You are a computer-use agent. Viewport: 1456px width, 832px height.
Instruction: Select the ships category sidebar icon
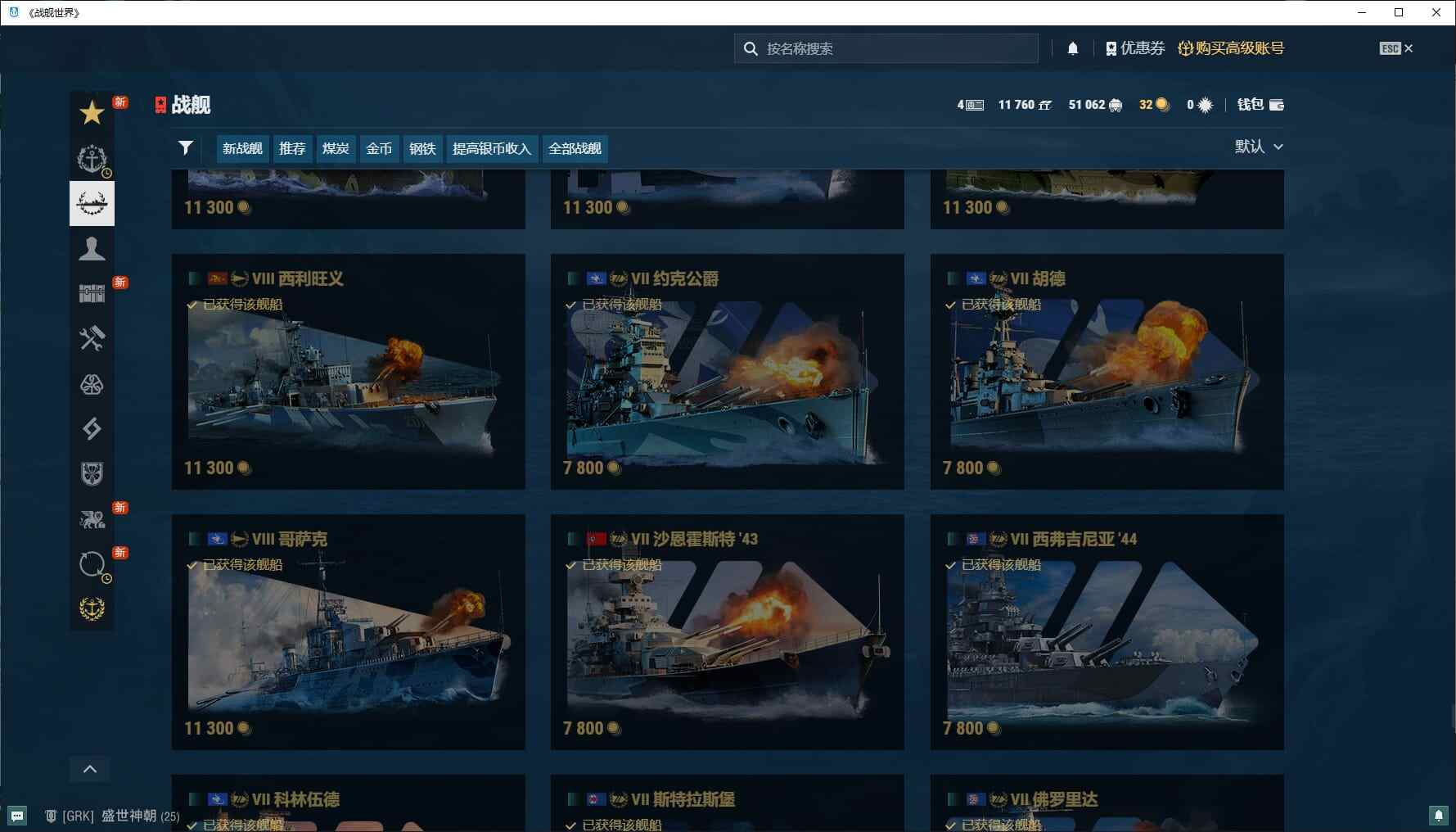pyautogui.click(x=92, y=203)
